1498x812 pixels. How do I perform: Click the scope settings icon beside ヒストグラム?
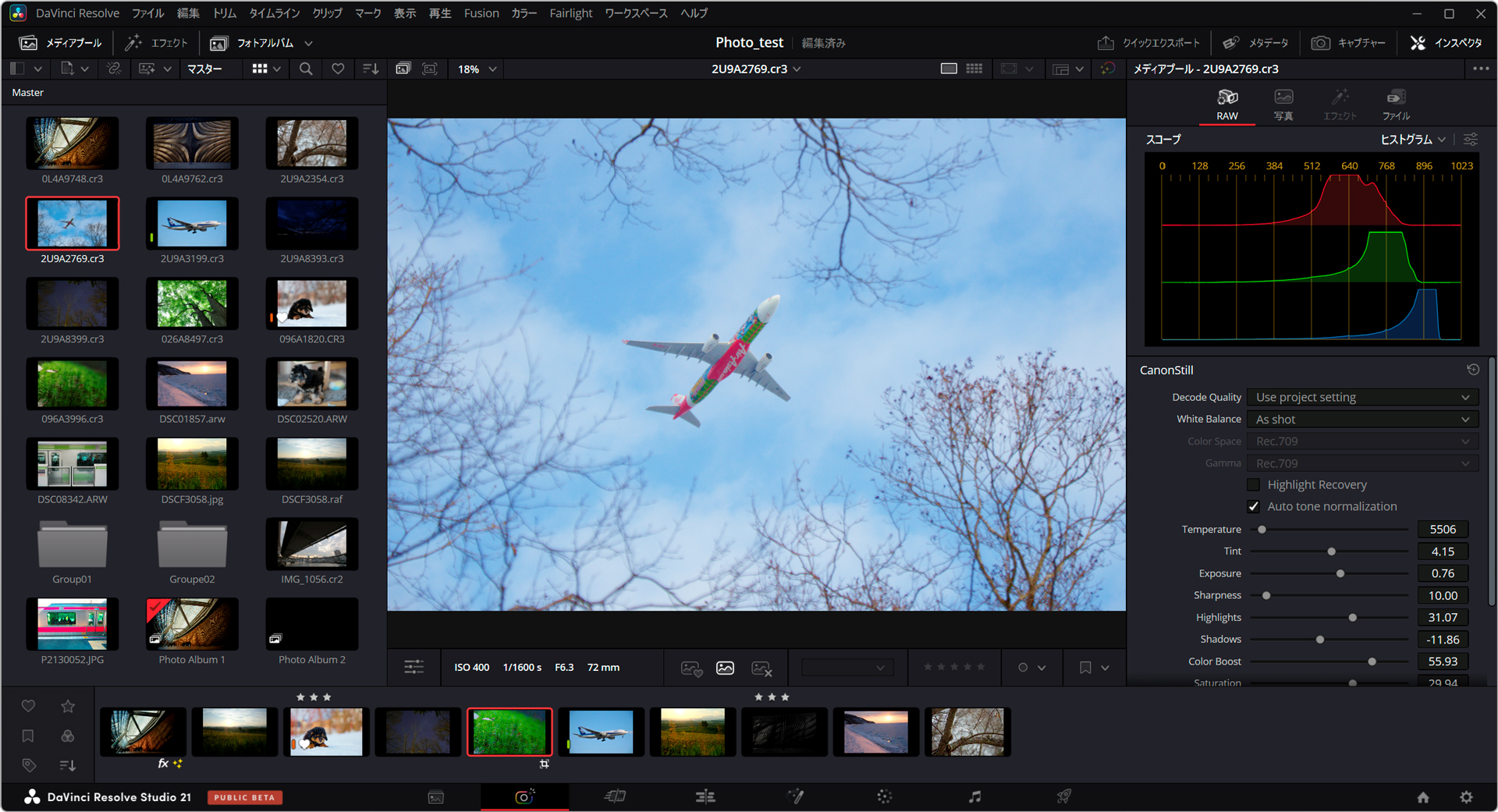1471,140
